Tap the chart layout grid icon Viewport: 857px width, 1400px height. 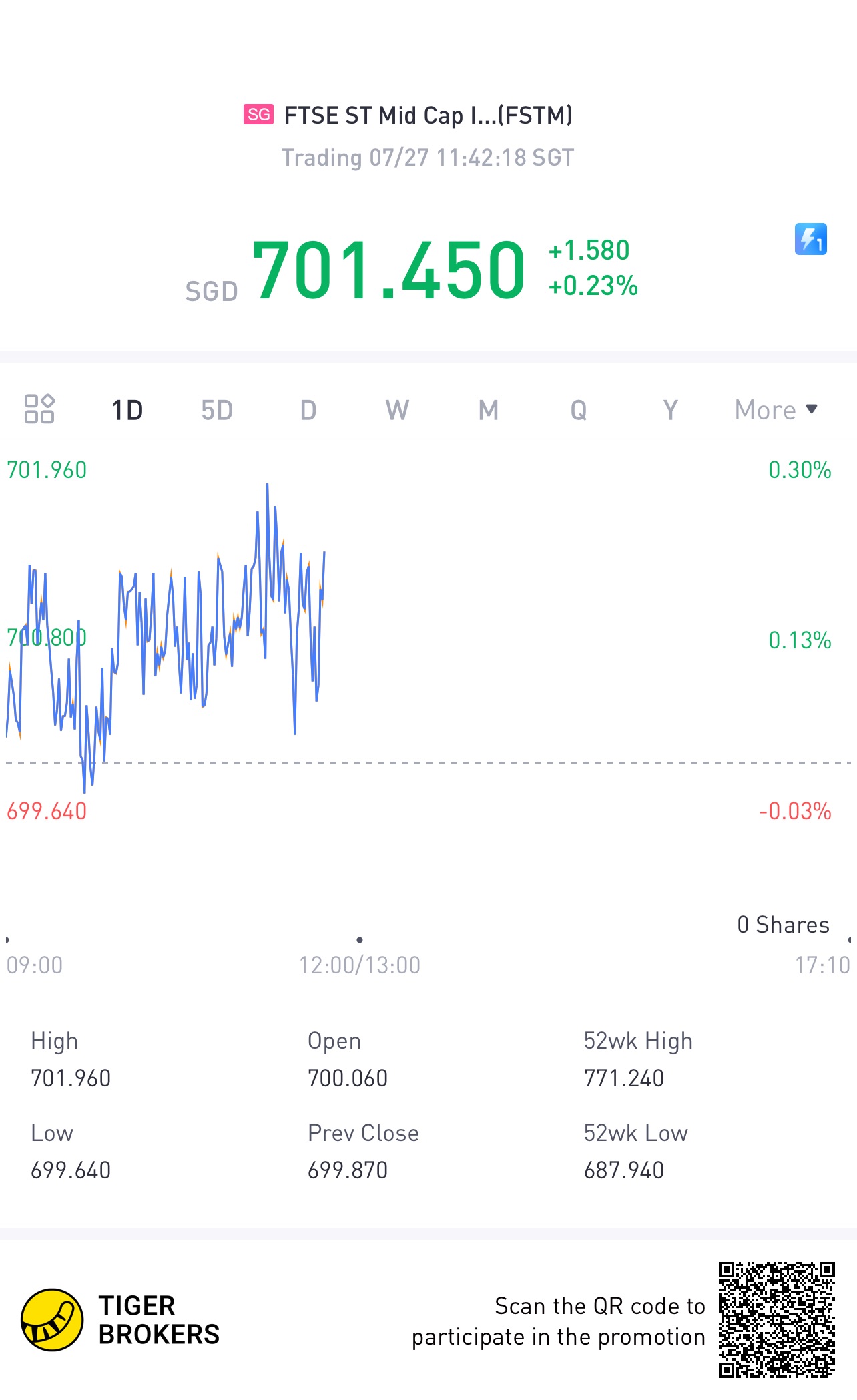coord(39,409)
